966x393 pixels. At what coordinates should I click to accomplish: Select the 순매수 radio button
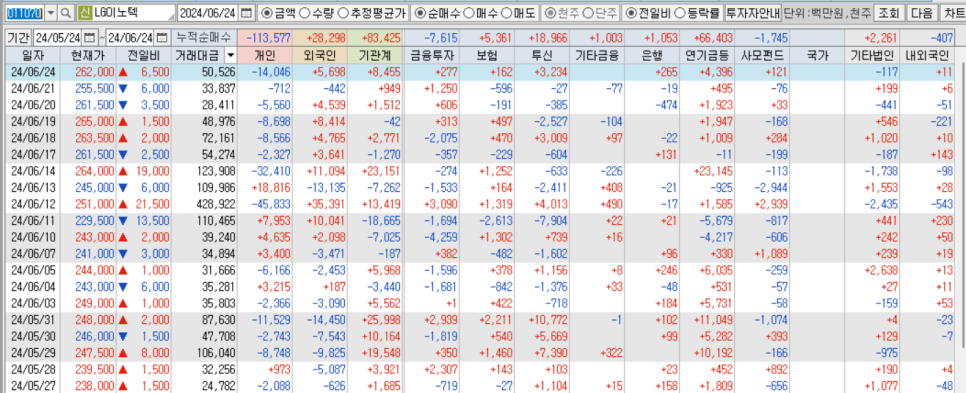(x=419, y=12)
